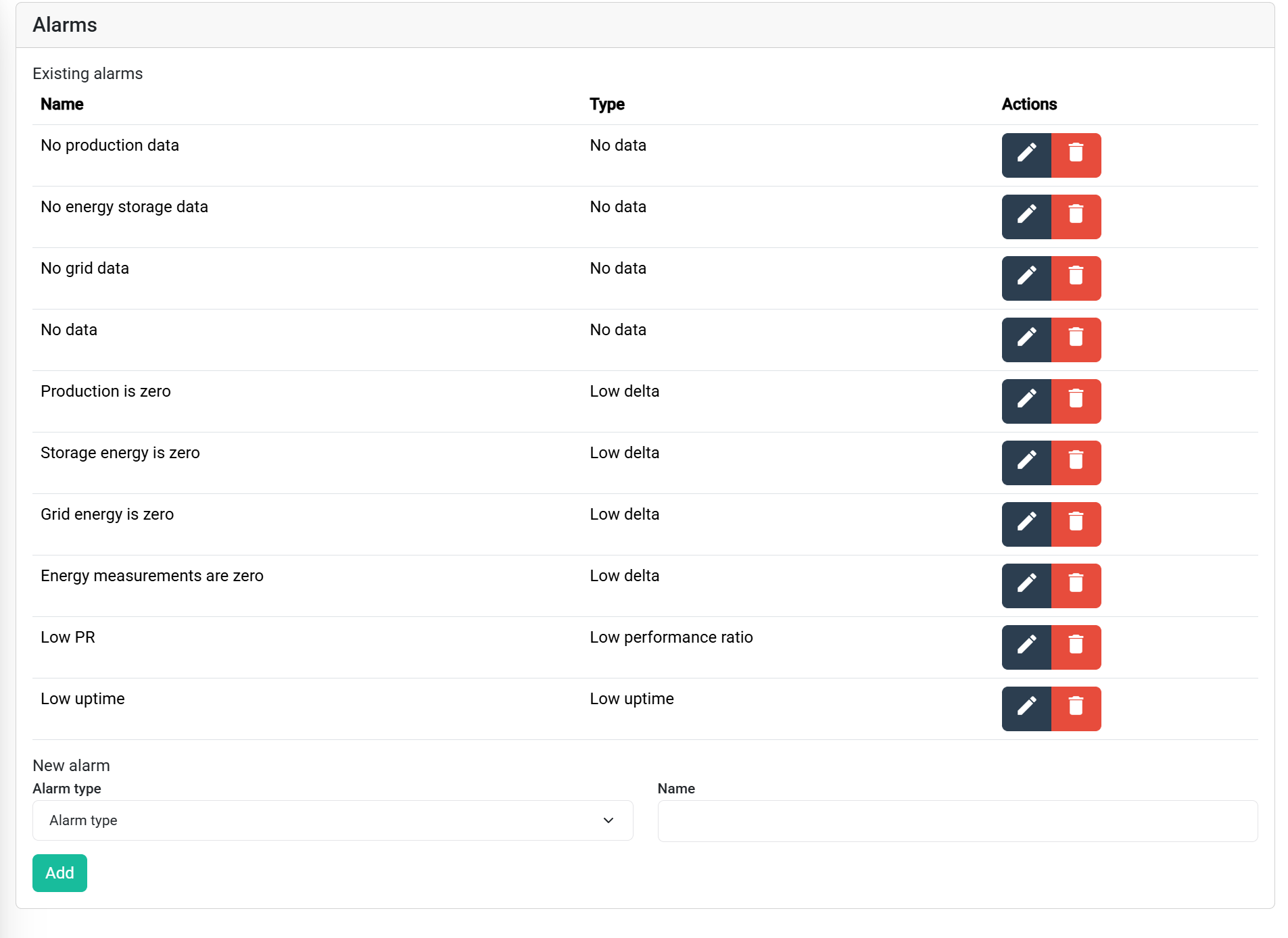Delete the "No production data" alarm
This screenshot has height=938, width=1288.
pyautogui.click(x=1076, y=155)
